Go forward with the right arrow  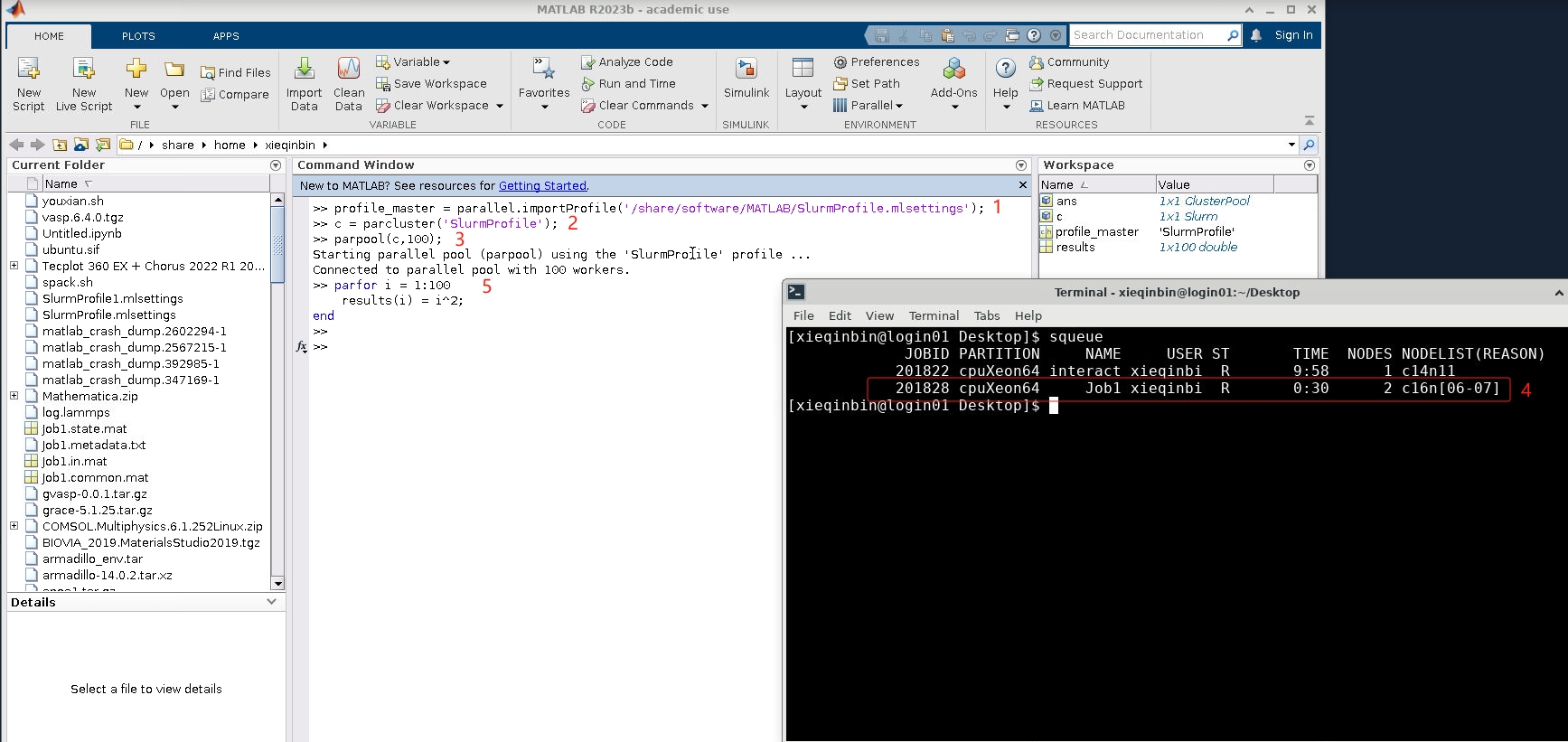click(37, 145)
